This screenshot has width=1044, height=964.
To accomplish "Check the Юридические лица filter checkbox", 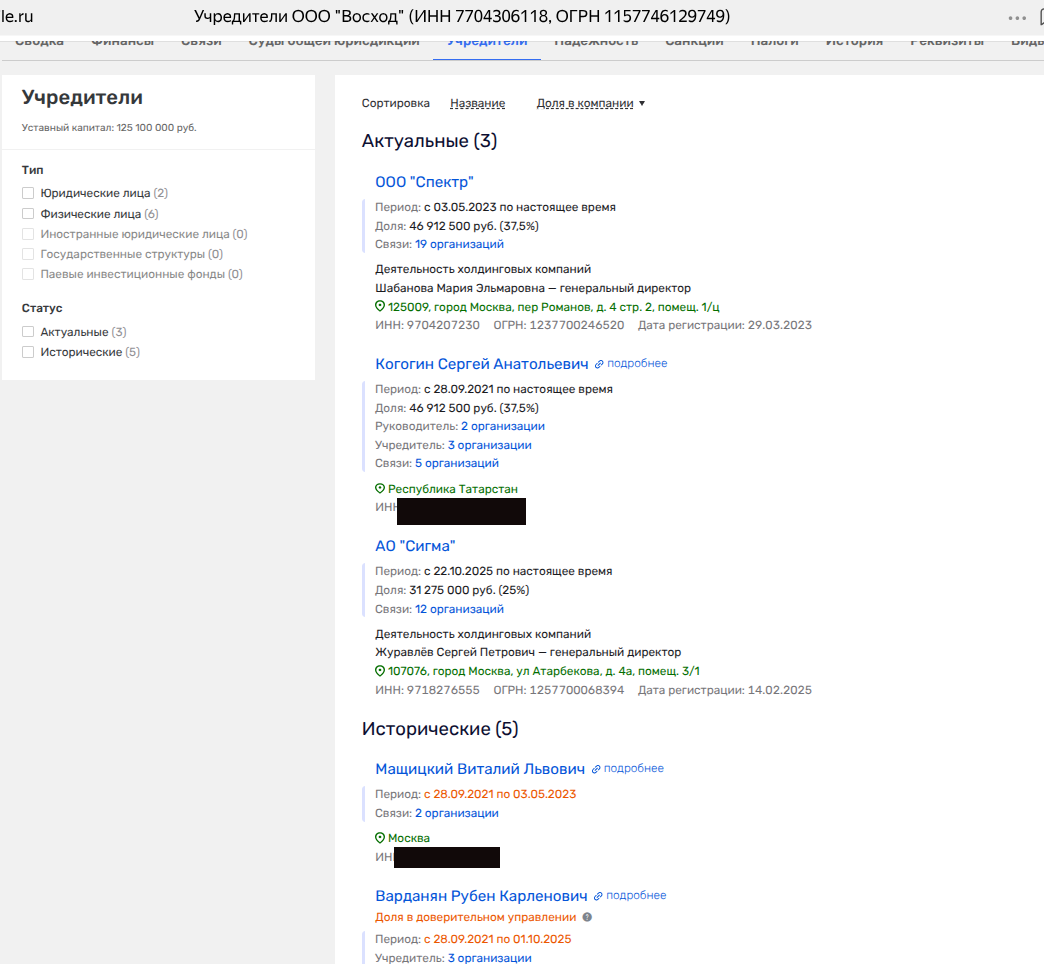I will coord(28,193).
